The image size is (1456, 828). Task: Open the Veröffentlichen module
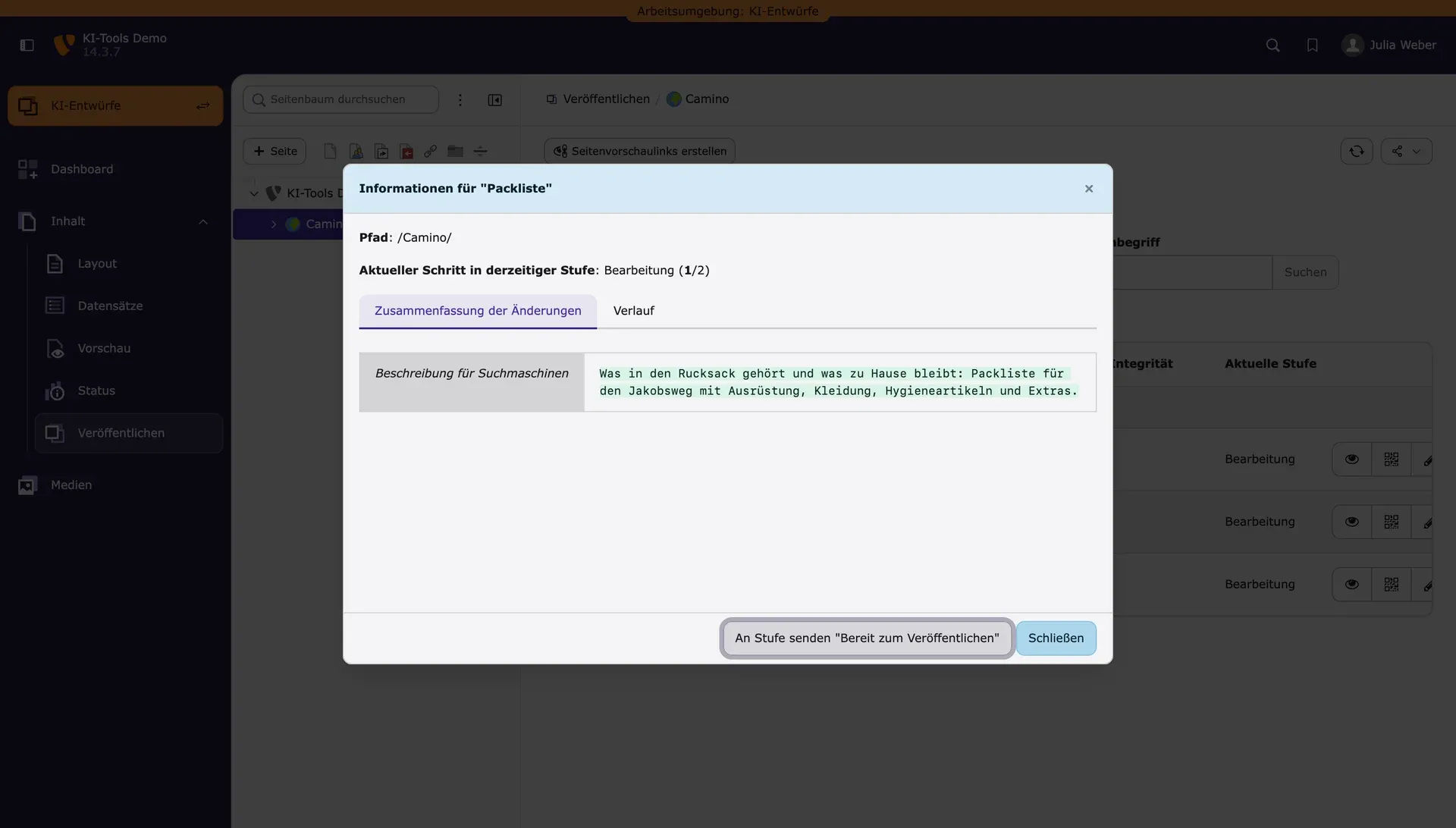tap(129, 433)
